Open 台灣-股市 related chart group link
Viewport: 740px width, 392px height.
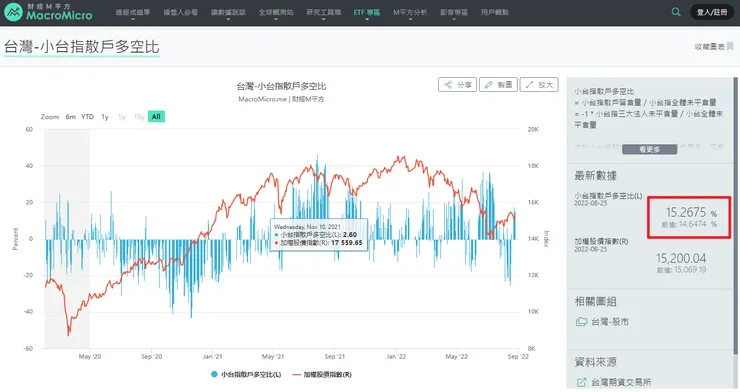610,322
